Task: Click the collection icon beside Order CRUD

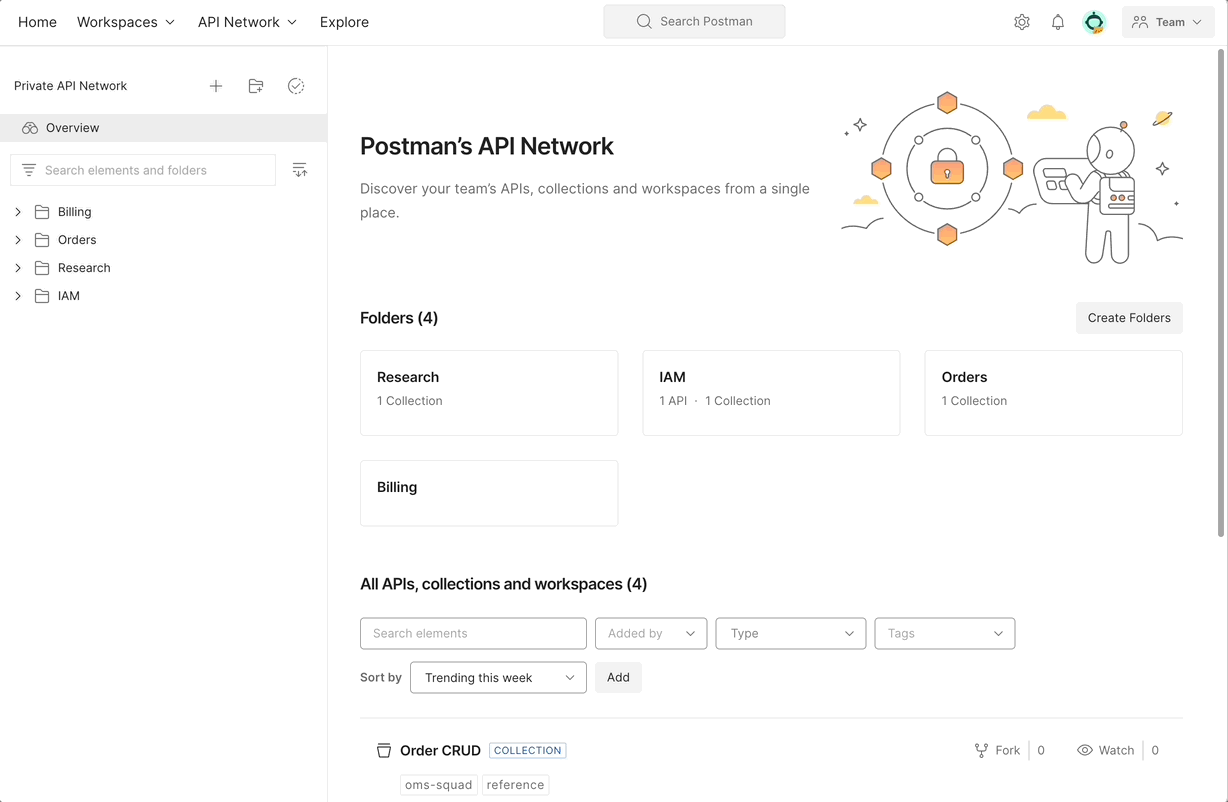Action: (x=384, y=750)
